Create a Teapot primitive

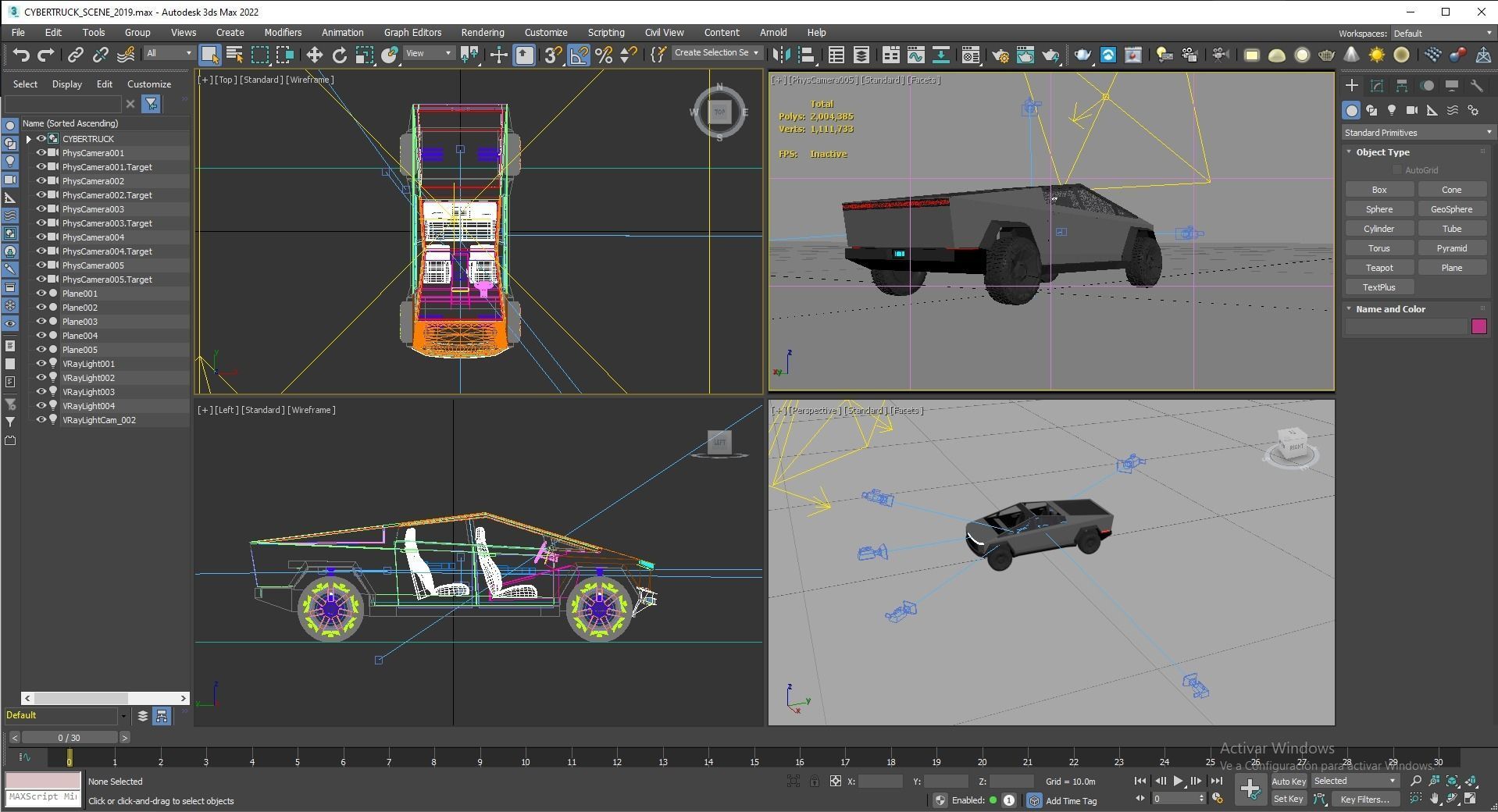pos(1379,268)
